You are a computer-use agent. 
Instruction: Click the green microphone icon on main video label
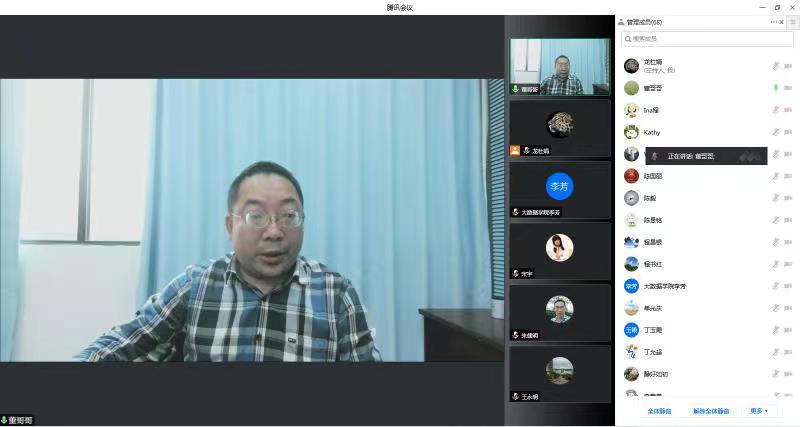pyautogui.click(x=5, y=421)
